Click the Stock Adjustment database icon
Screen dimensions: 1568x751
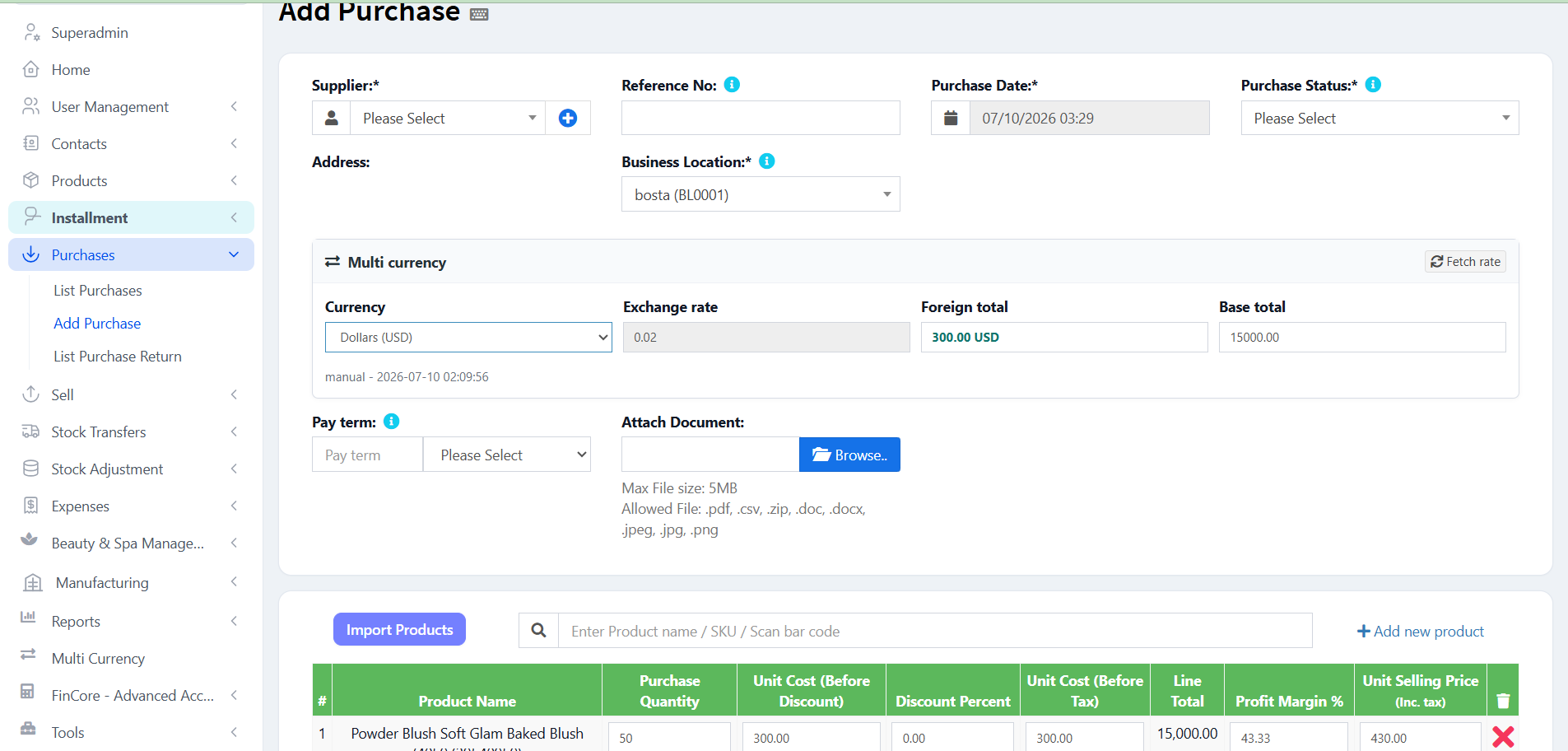click(x=31, y=469)
